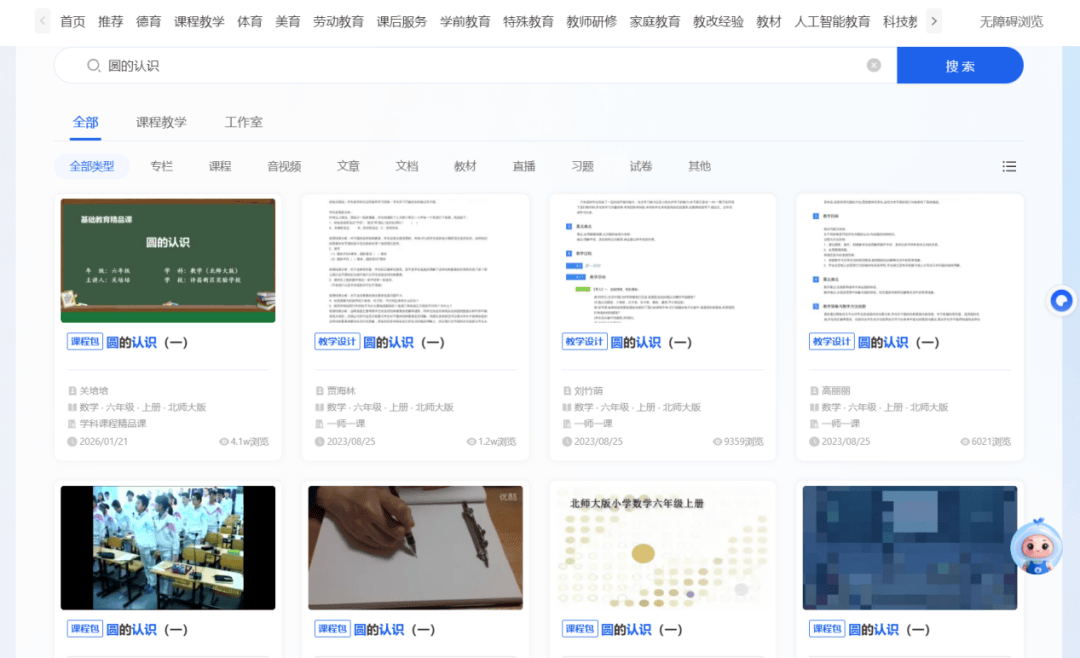Open 无障碍浏览 accessibility link
Image resolution: width=1080 pixels, height=658 pixels.
[x=1011, y=21]
